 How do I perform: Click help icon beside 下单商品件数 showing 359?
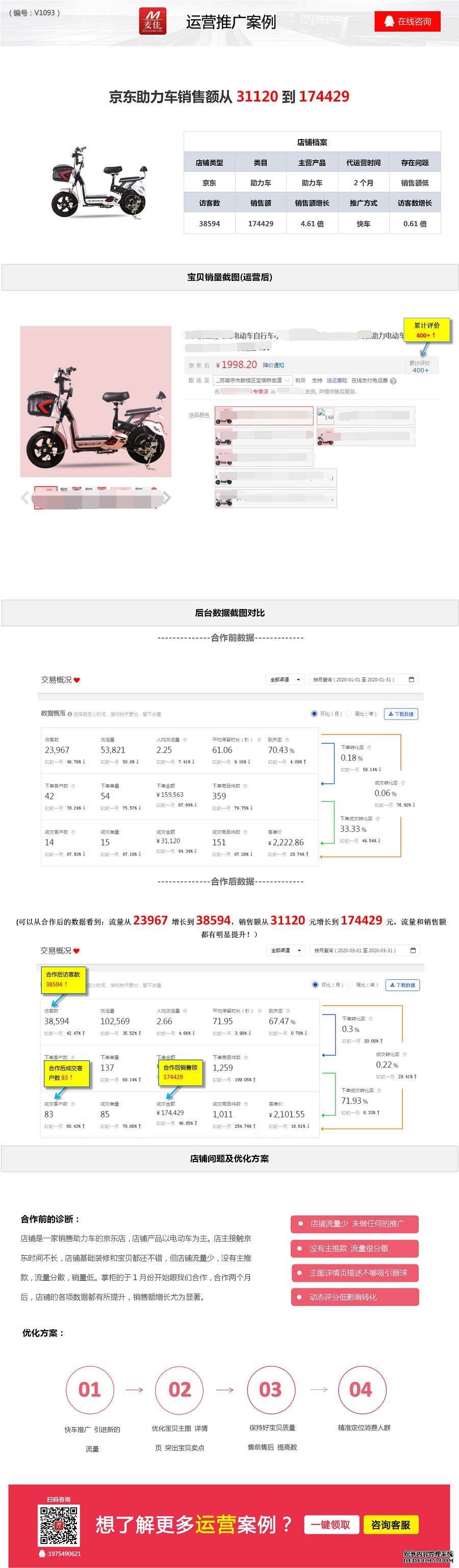pos(245,786)
